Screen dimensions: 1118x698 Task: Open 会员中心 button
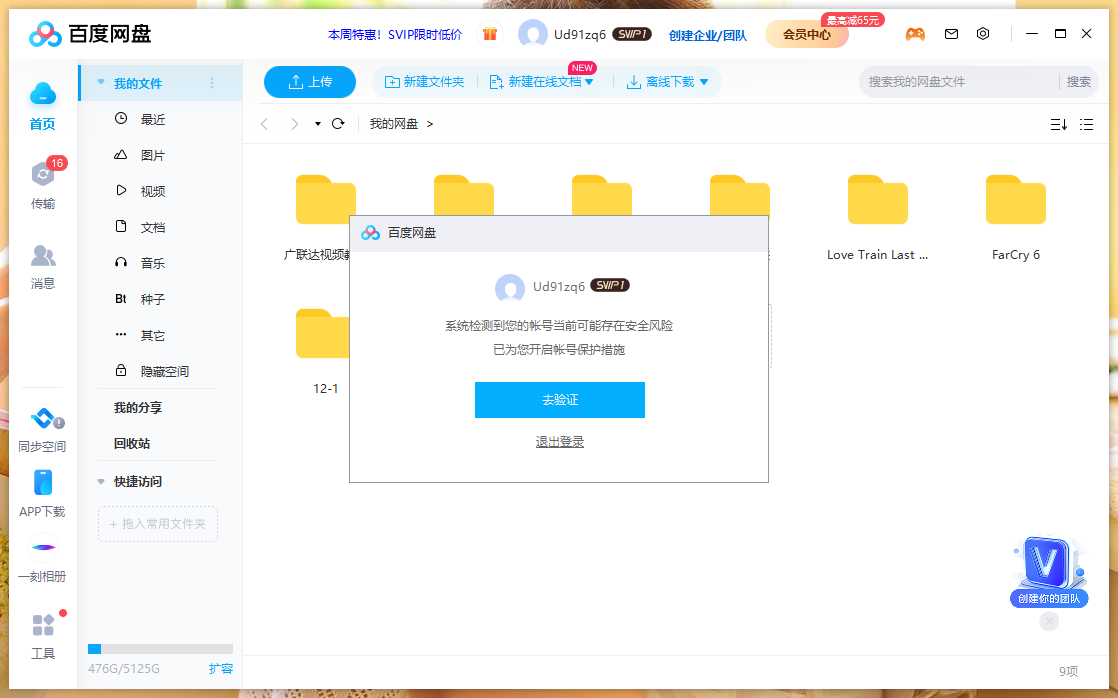click(x=806, y=34)
